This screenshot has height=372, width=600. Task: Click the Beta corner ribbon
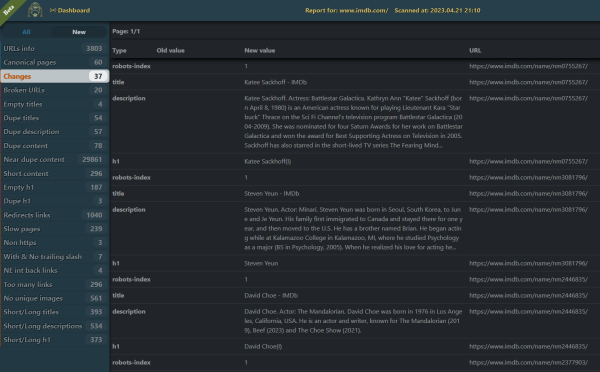tap(9, 9)
